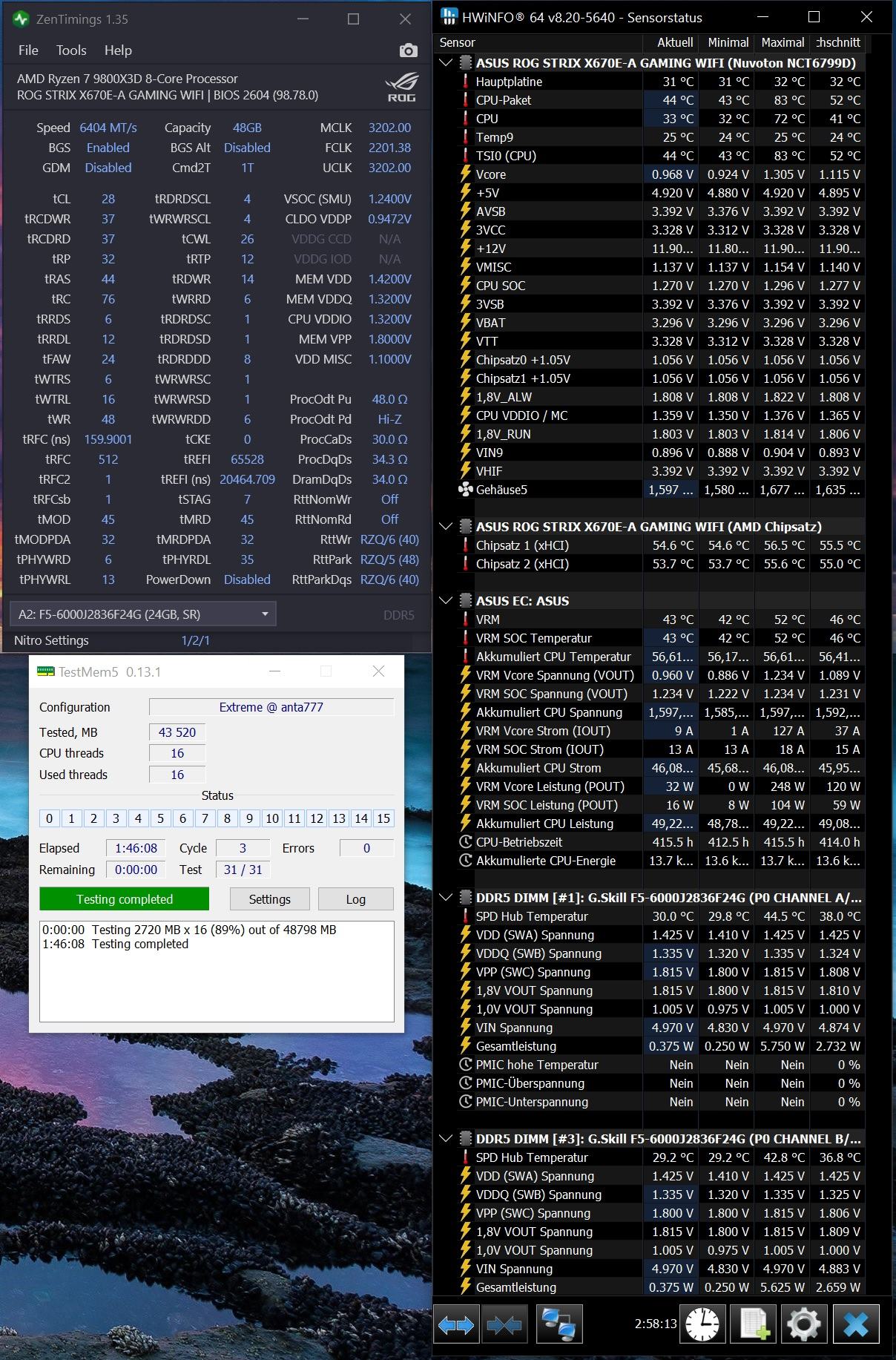The width and height of the screenshot is (896, 1360).
Task: Select thread status box 15 in TestMem5
Action: 383,818
